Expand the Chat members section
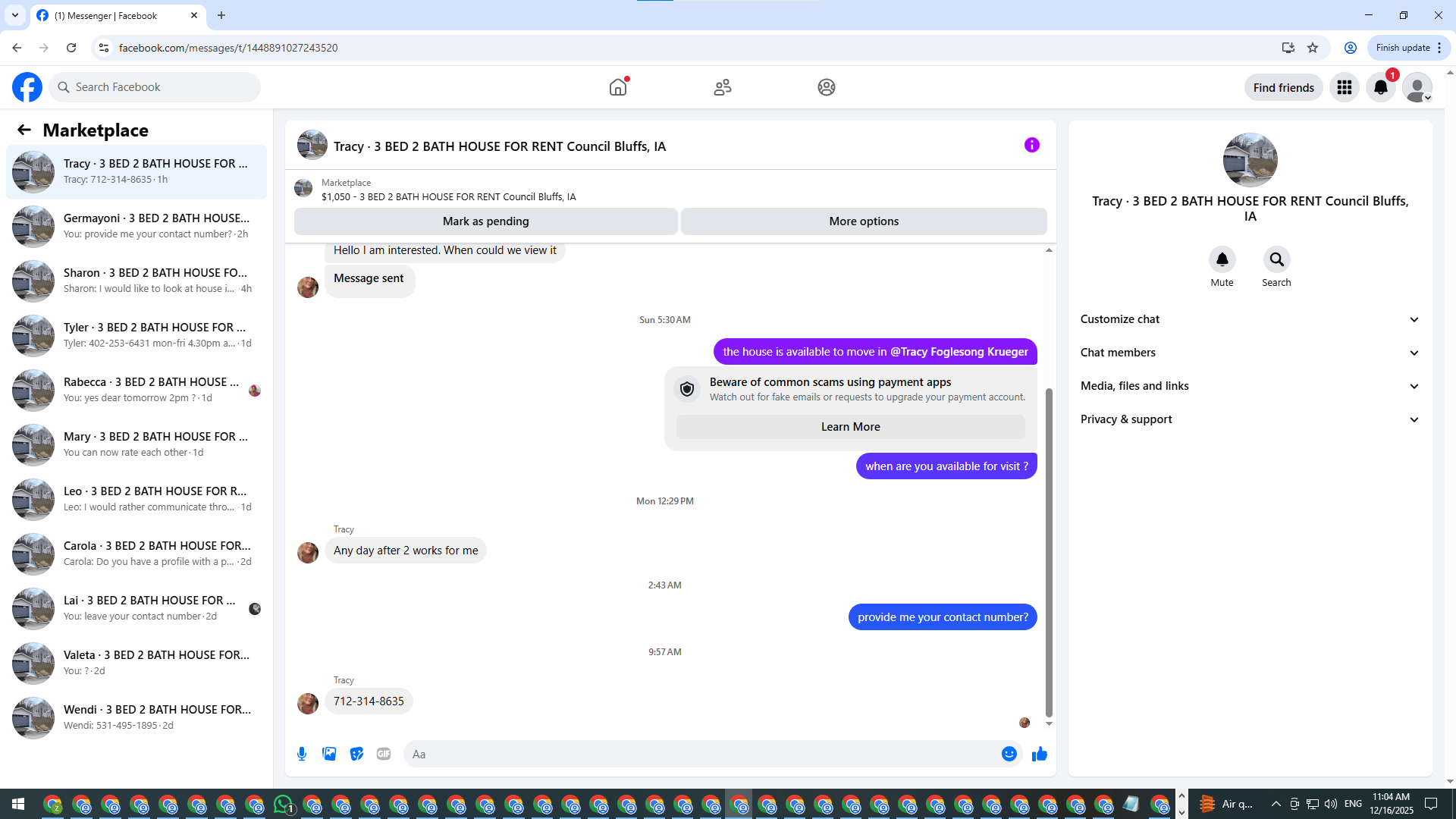This screenshot has height=819, width=1456. 1250,353
